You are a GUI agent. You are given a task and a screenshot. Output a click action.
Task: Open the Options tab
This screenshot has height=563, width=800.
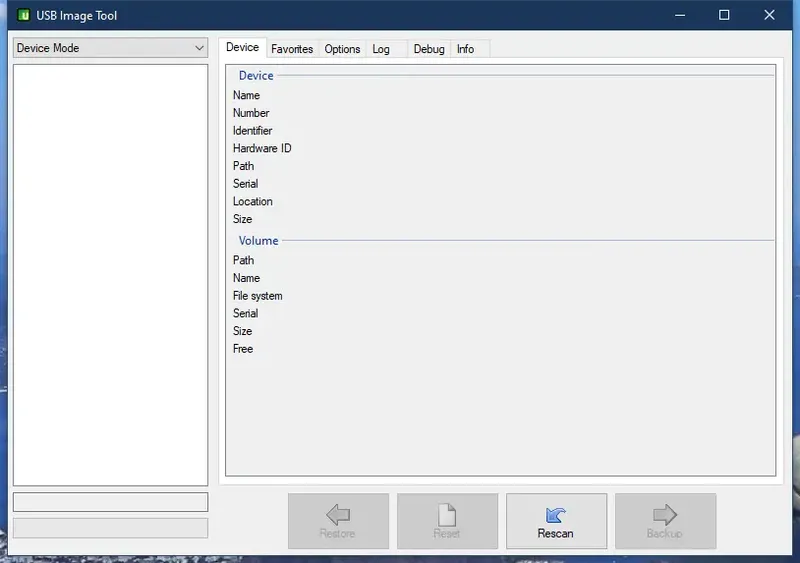(x=342, y=49)
